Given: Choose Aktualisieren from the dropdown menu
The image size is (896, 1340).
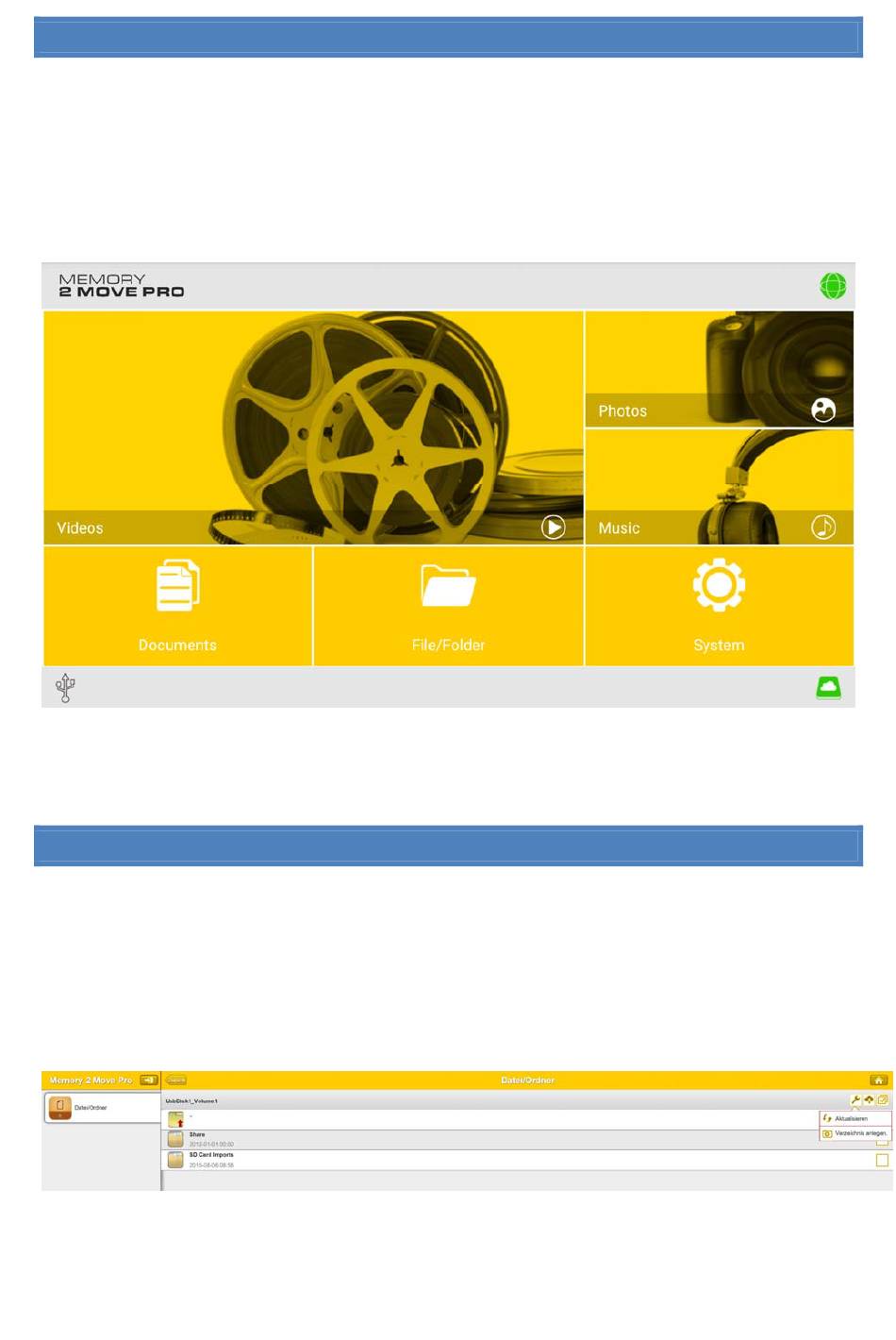Looking at the screenshot, I should click(x=855, y=1118).
